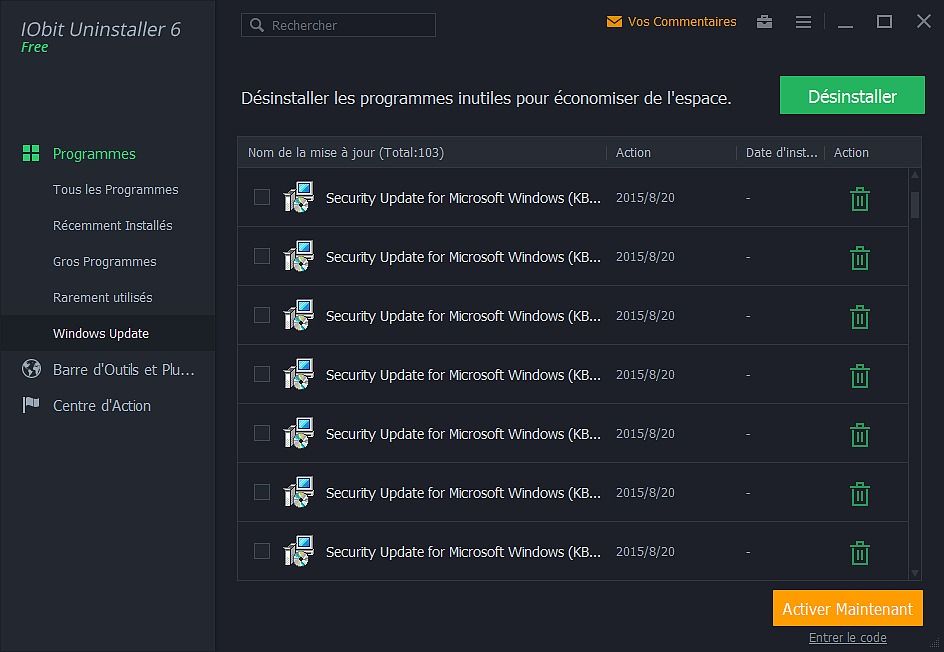This screenshot has height=652, width=944.
Task: Click the green Désinstaller button
Action: click(852, 95)
